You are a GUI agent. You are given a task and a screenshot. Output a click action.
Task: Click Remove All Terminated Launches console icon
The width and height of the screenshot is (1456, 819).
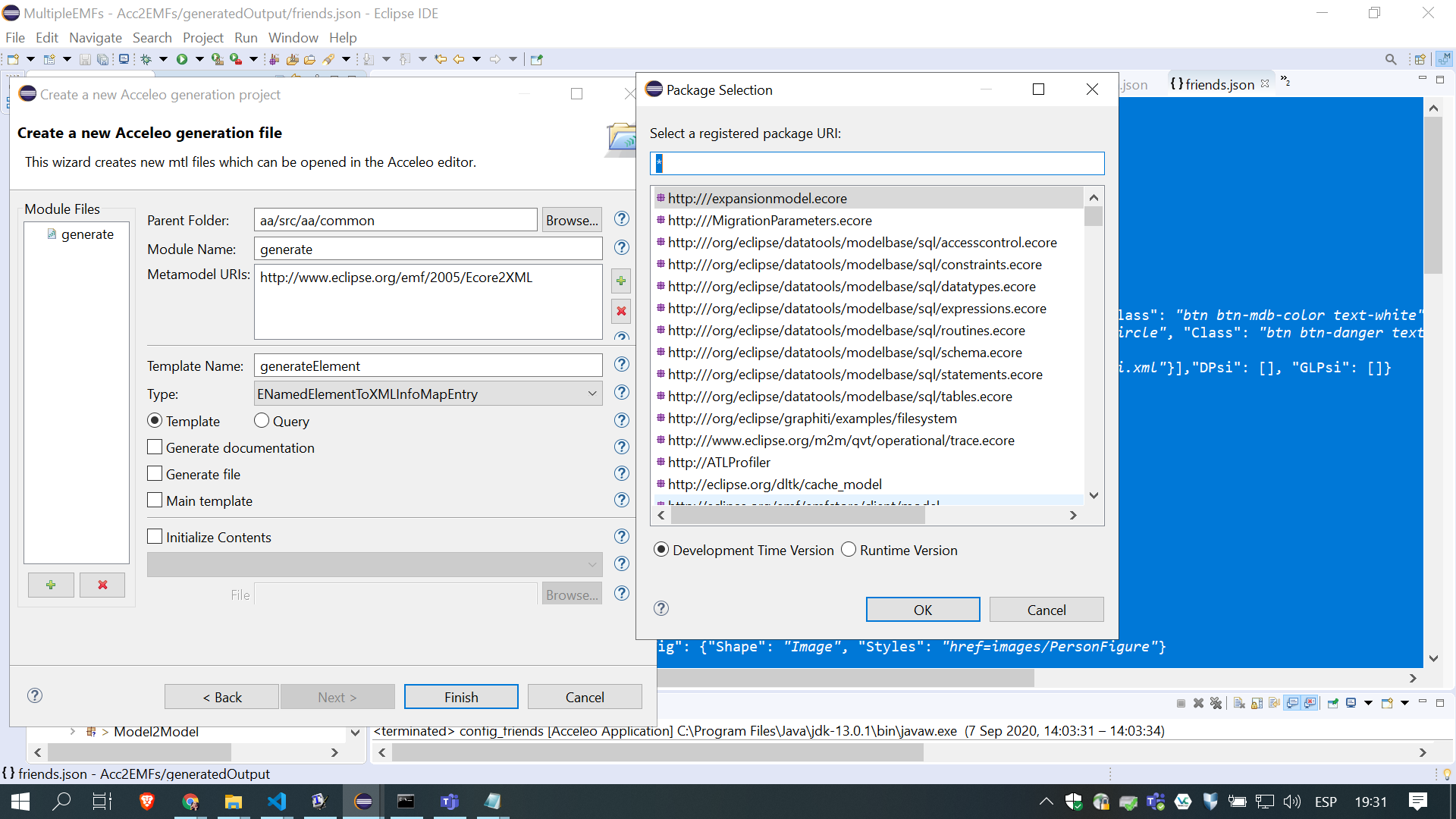coord(1216,703)
